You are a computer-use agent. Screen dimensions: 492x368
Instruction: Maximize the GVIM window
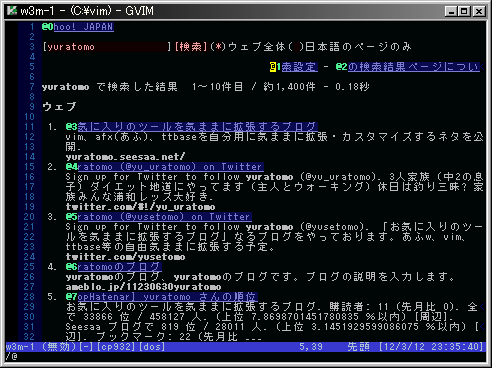(464, 11)
